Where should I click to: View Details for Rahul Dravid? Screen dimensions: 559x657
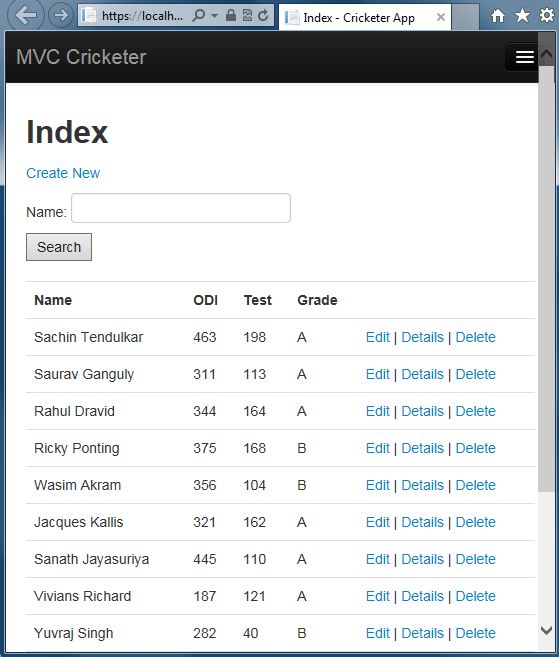(422, 411)
